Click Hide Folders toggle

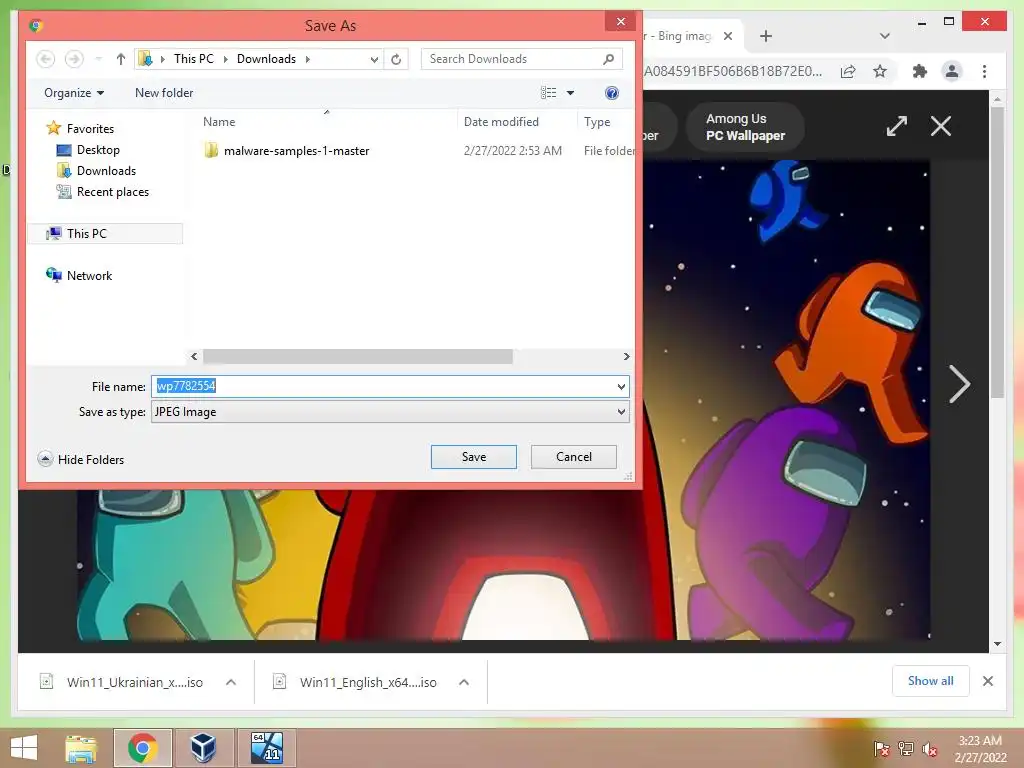coord(81,459)
